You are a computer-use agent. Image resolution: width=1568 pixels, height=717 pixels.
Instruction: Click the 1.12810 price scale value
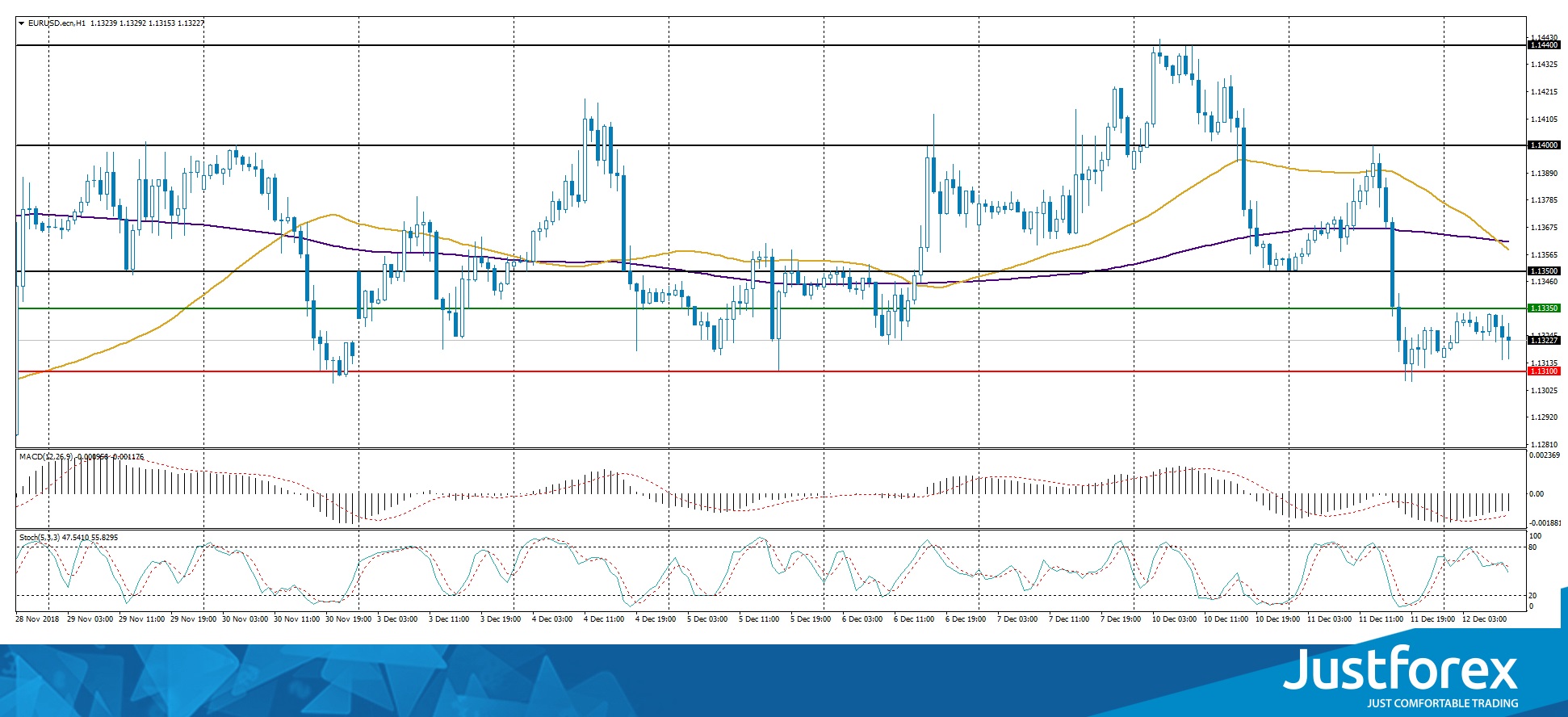pyautogui.click(x=1545, y=445)
